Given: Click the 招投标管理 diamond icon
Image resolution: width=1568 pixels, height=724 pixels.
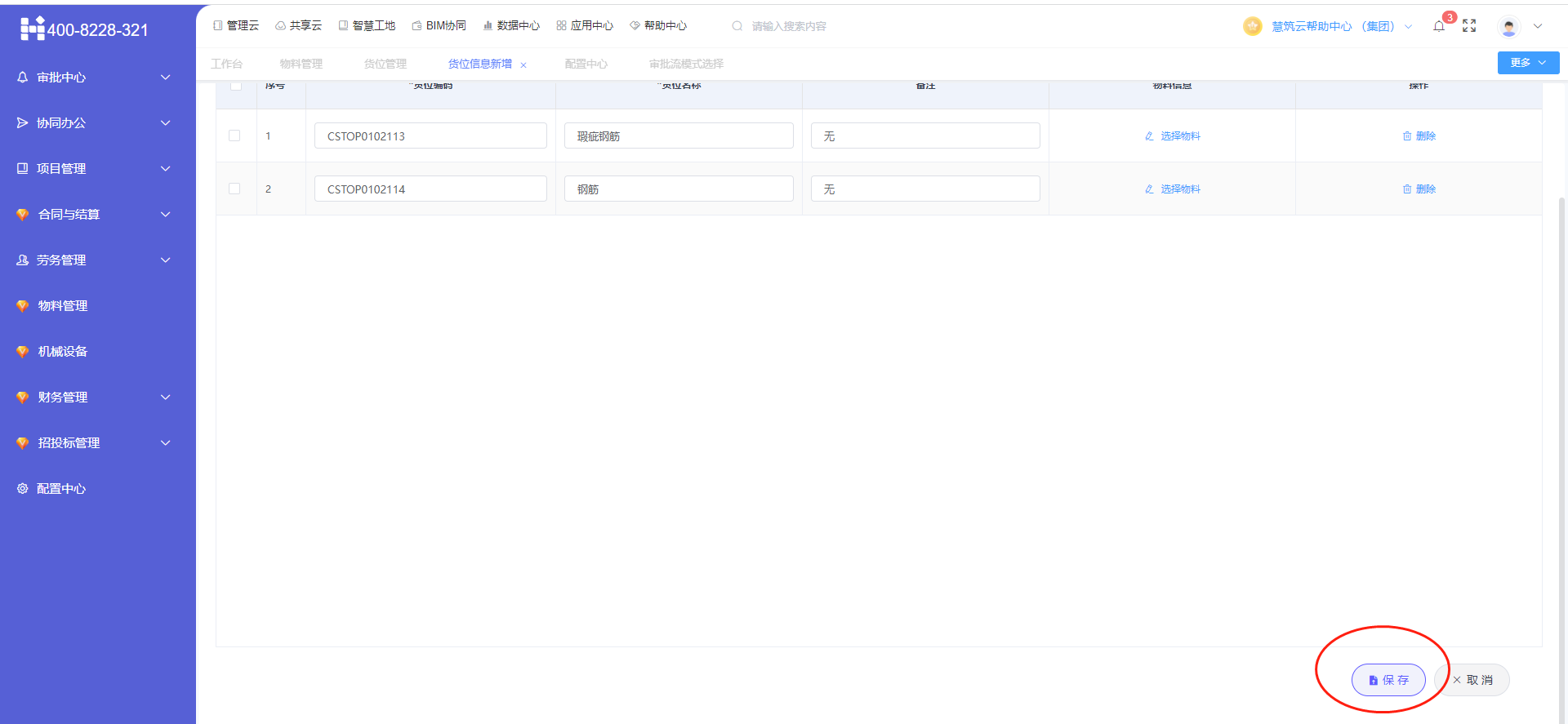Looking at the screenshot, I should [x=23, y=442].
